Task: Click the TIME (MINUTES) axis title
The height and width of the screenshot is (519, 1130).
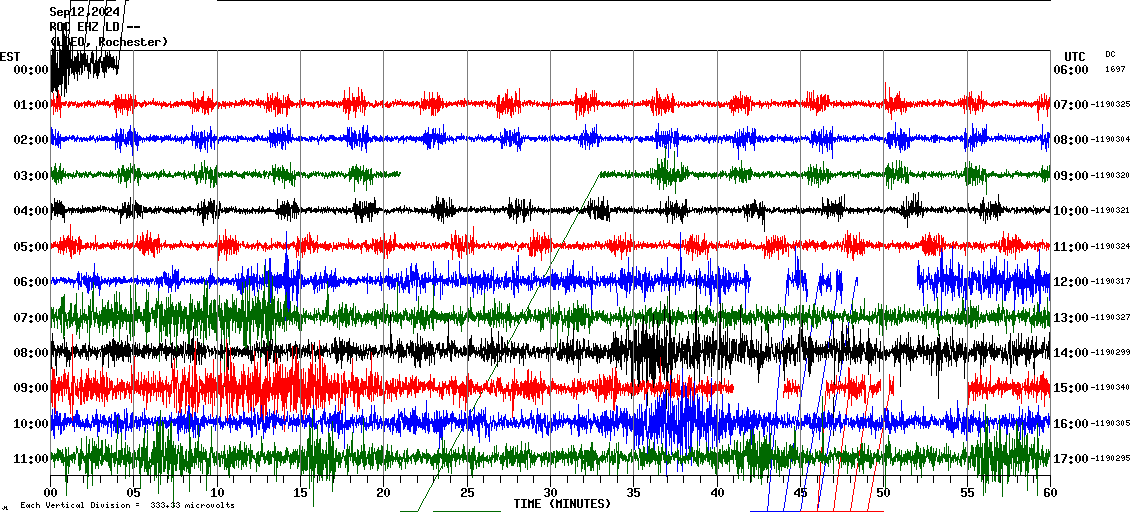Action: 562,504
